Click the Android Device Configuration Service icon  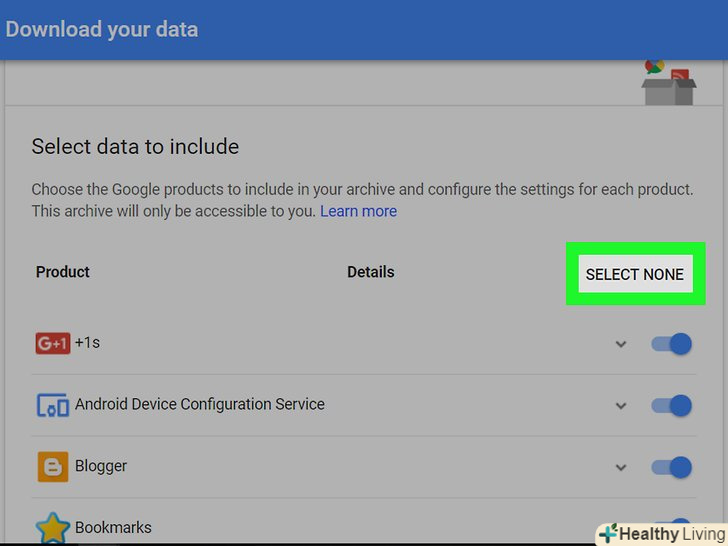click(x=52, y=405)
